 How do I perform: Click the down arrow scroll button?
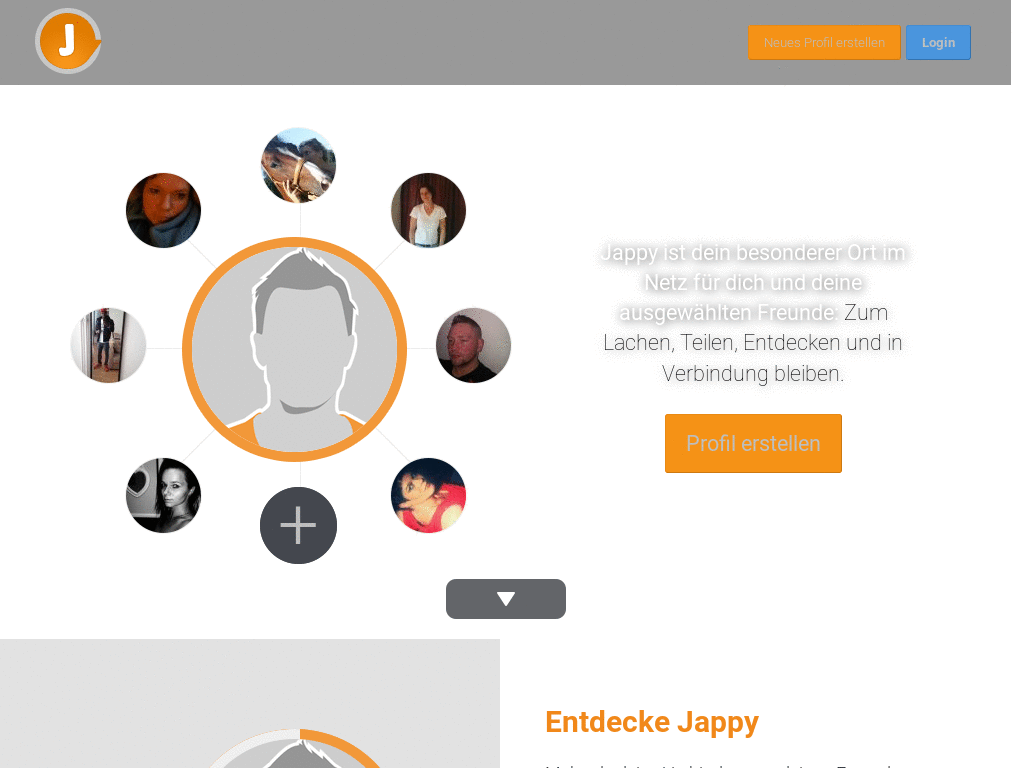(506, 599)
